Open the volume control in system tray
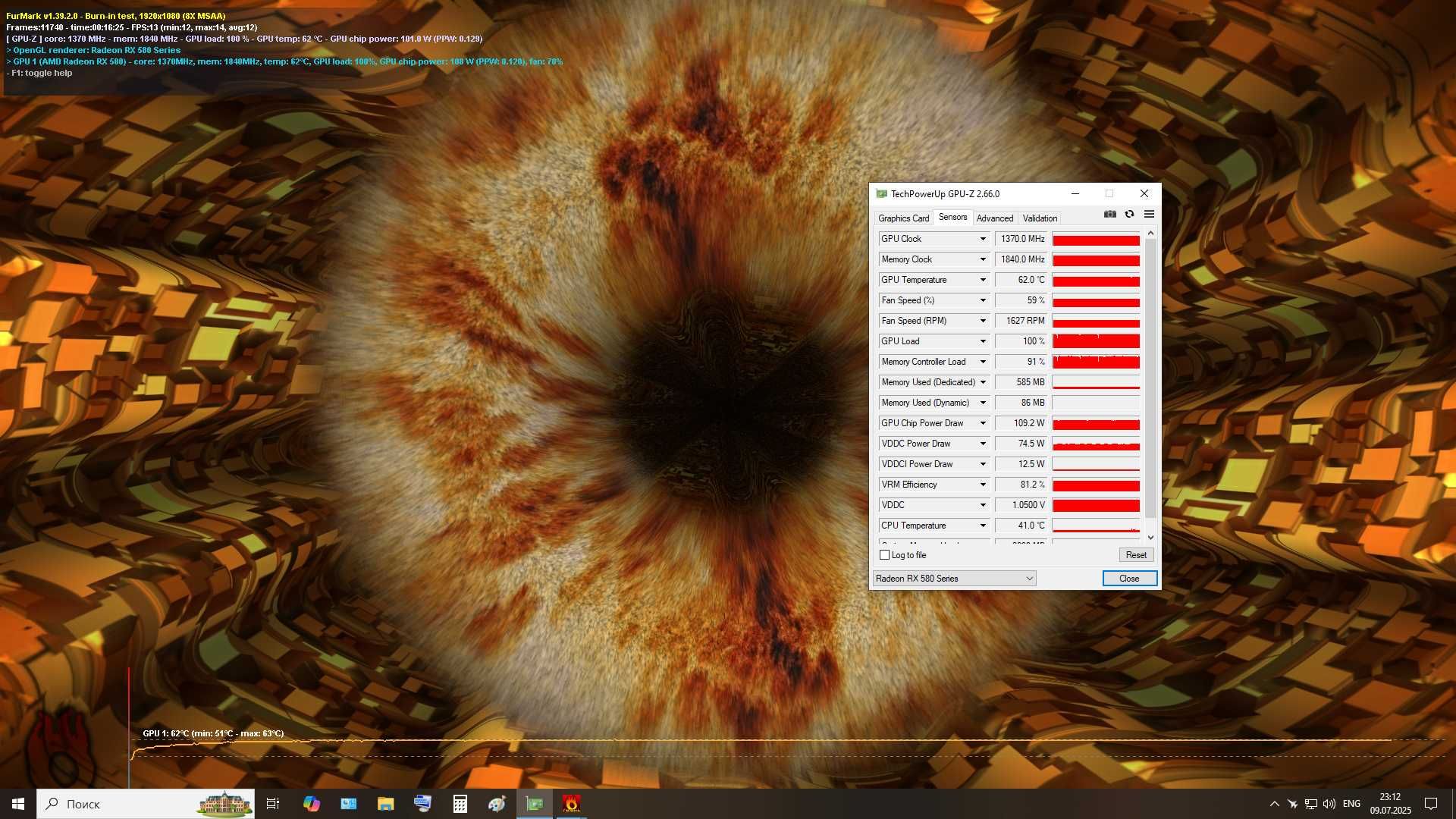Image resolution: width=1456 pixels, height=819 pixels. pos(1329,804)
